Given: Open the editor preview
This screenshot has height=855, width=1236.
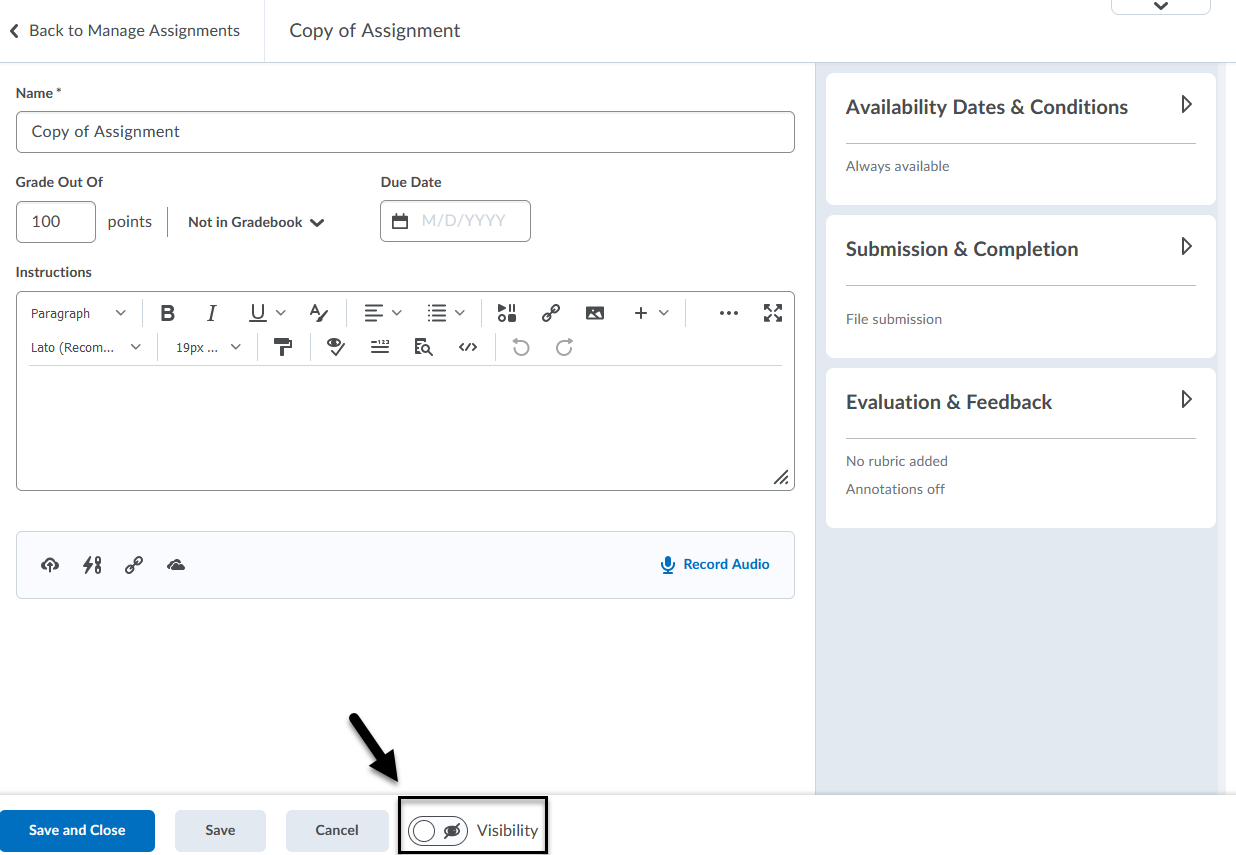Looking at the screenshot, I should click(424, 347).
